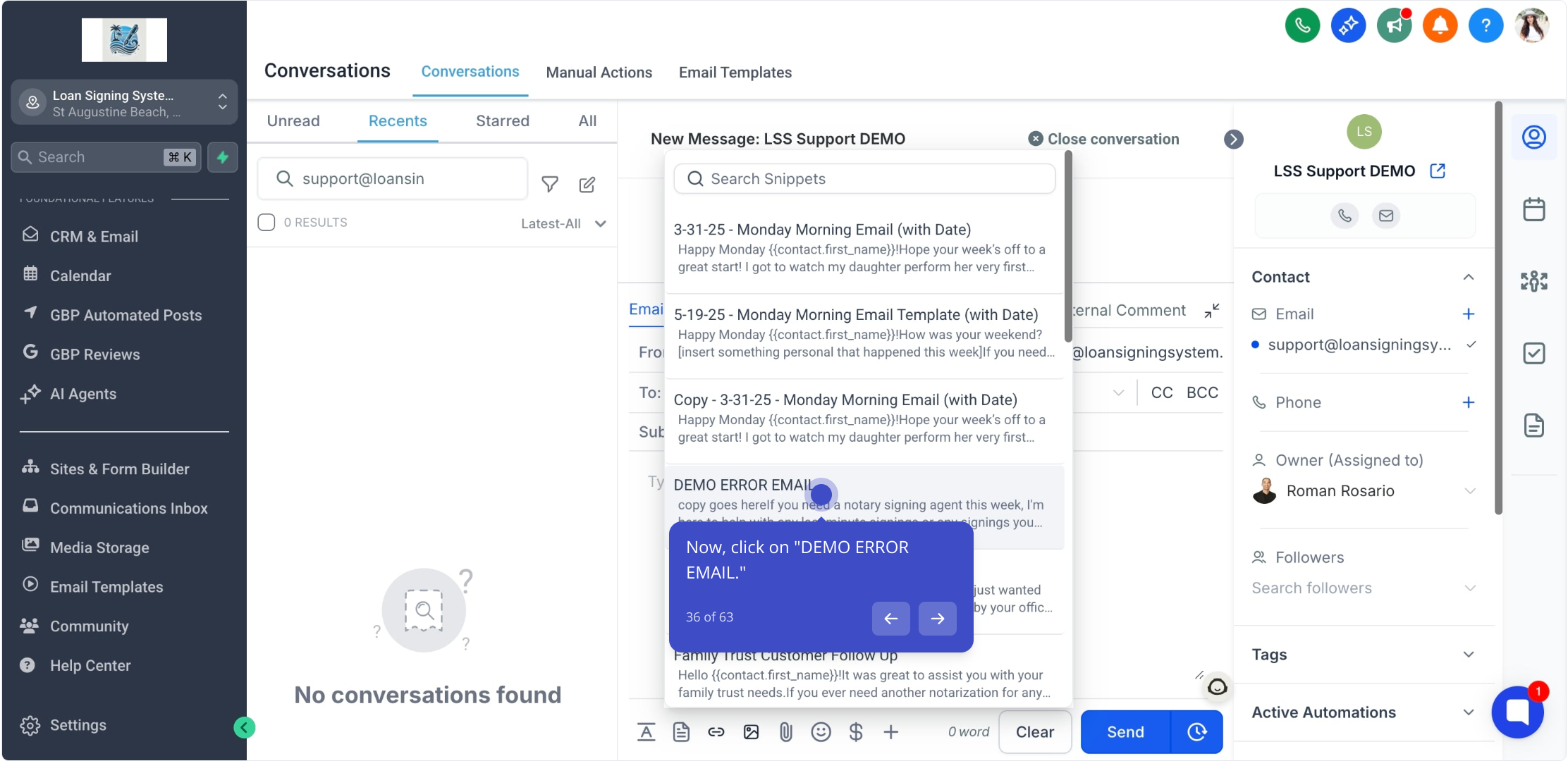The height and width of the screenshot is (761, 1568).
Task: Click the green phone dialer icon
Action: pyautogui.click(x=1302, y=26)
